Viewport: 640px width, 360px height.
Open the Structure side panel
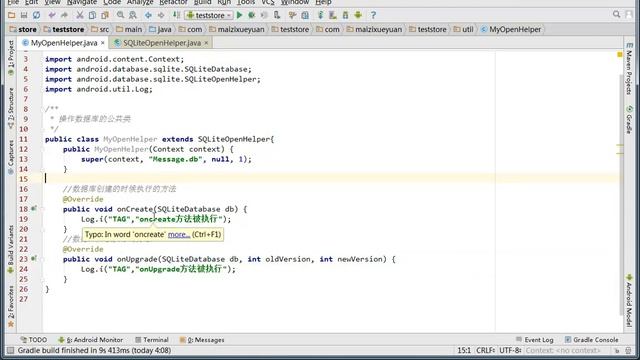pyautogui.click(x=11, y=108)
